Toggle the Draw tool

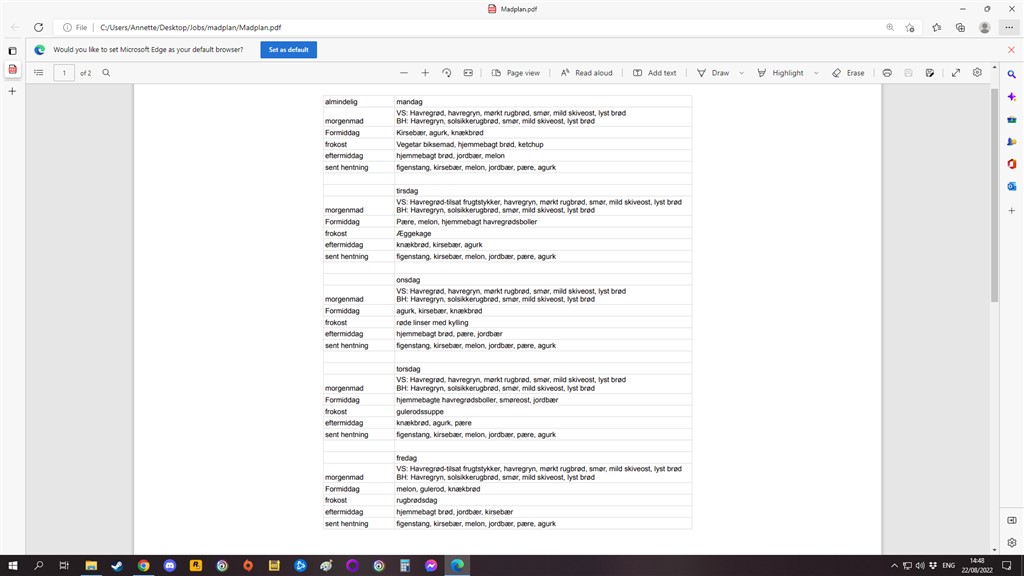[x=713, y=73]
